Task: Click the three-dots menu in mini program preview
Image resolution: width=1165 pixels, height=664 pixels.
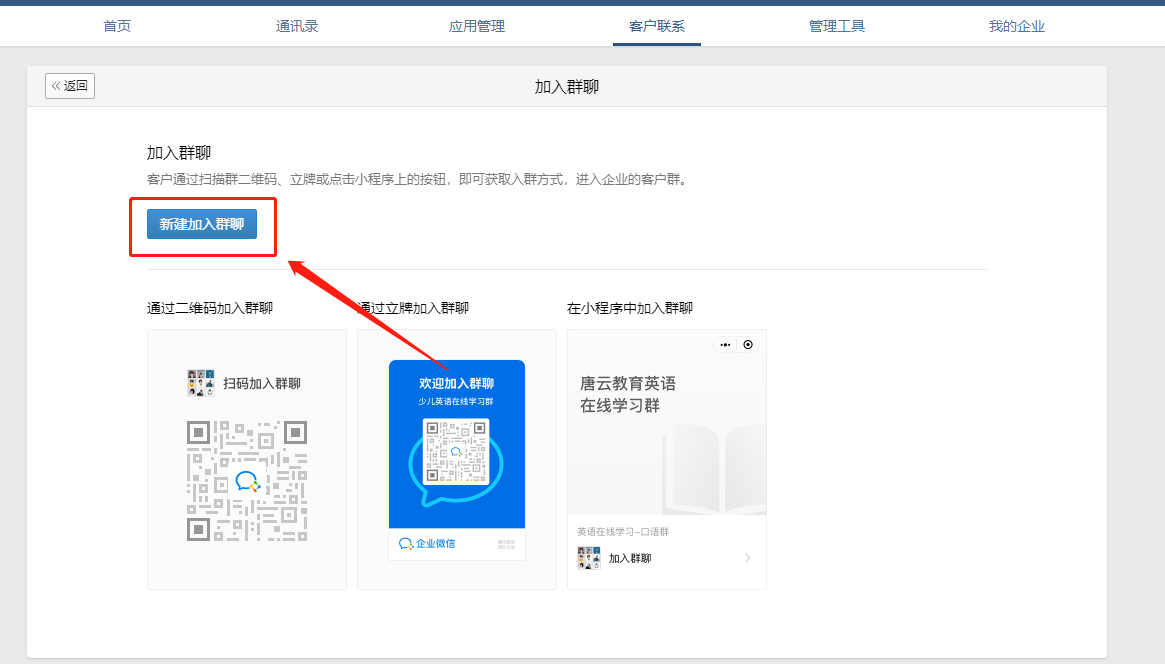Action: click(x=725, y=345)
